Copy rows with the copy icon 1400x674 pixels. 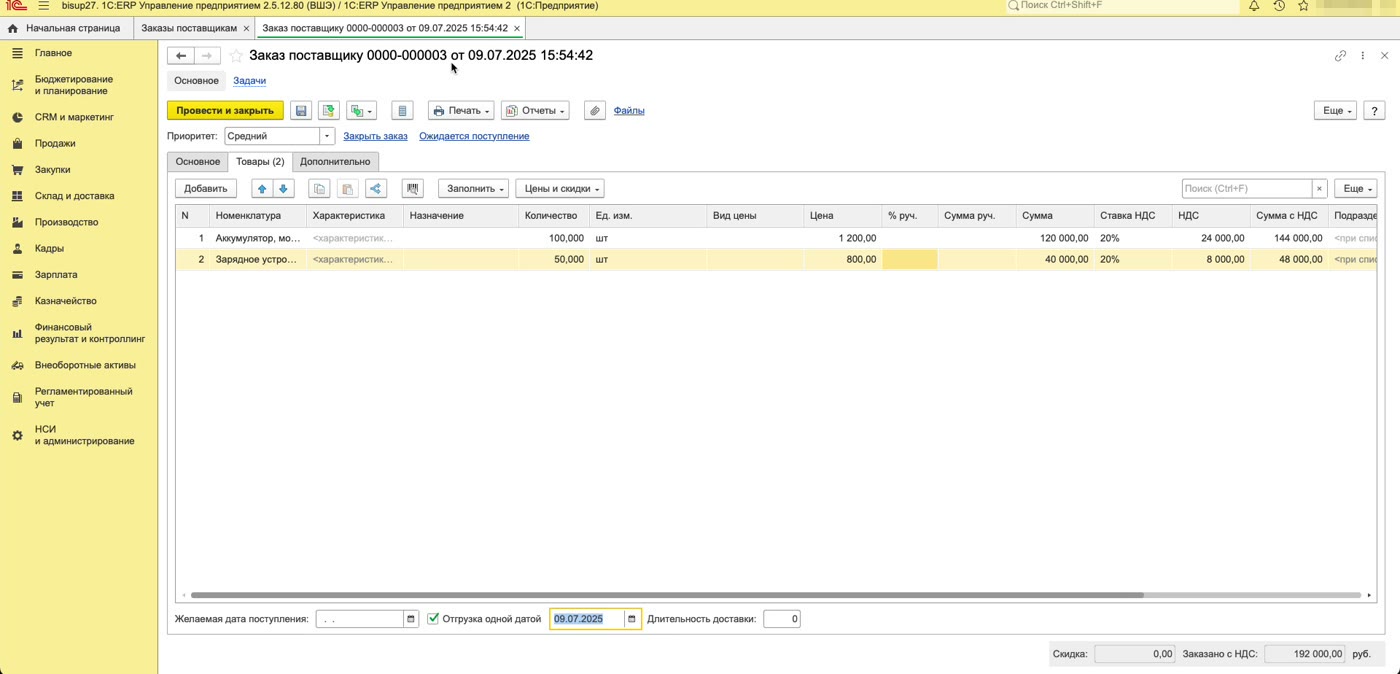tap(319, 189)
